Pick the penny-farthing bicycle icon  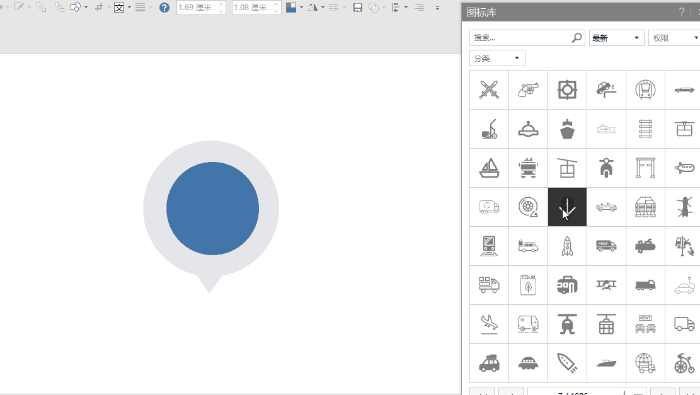coord(684,363)
